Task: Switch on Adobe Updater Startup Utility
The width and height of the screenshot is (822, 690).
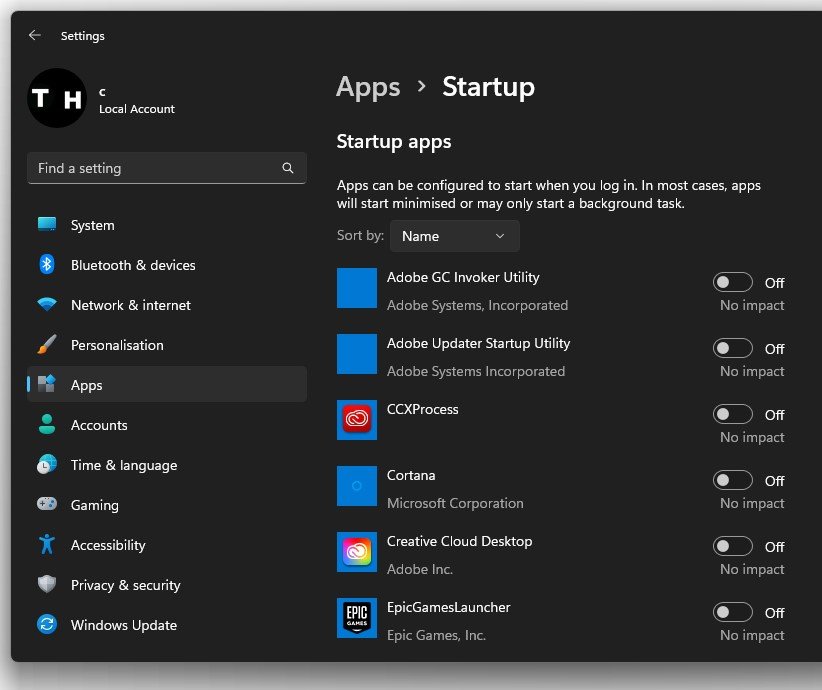Action: [733, 349]
